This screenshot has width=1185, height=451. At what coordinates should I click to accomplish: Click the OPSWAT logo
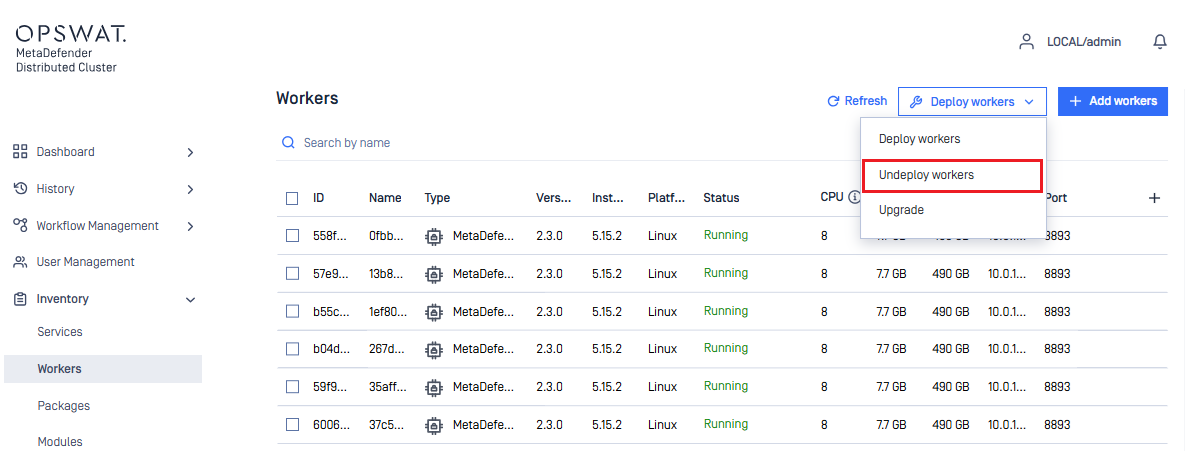pos(71,34)
